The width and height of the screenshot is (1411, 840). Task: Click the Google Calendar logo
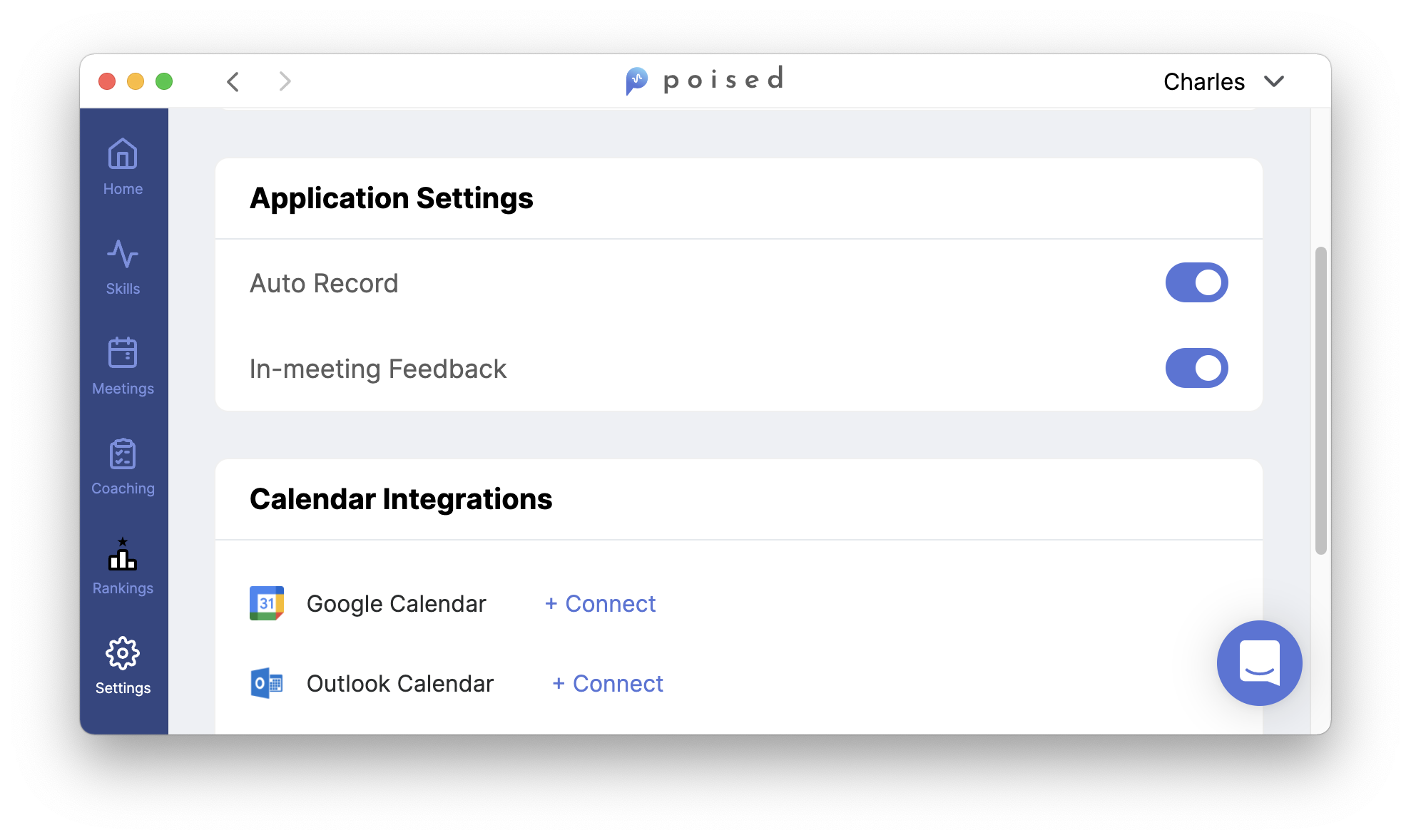pos(267,603)
